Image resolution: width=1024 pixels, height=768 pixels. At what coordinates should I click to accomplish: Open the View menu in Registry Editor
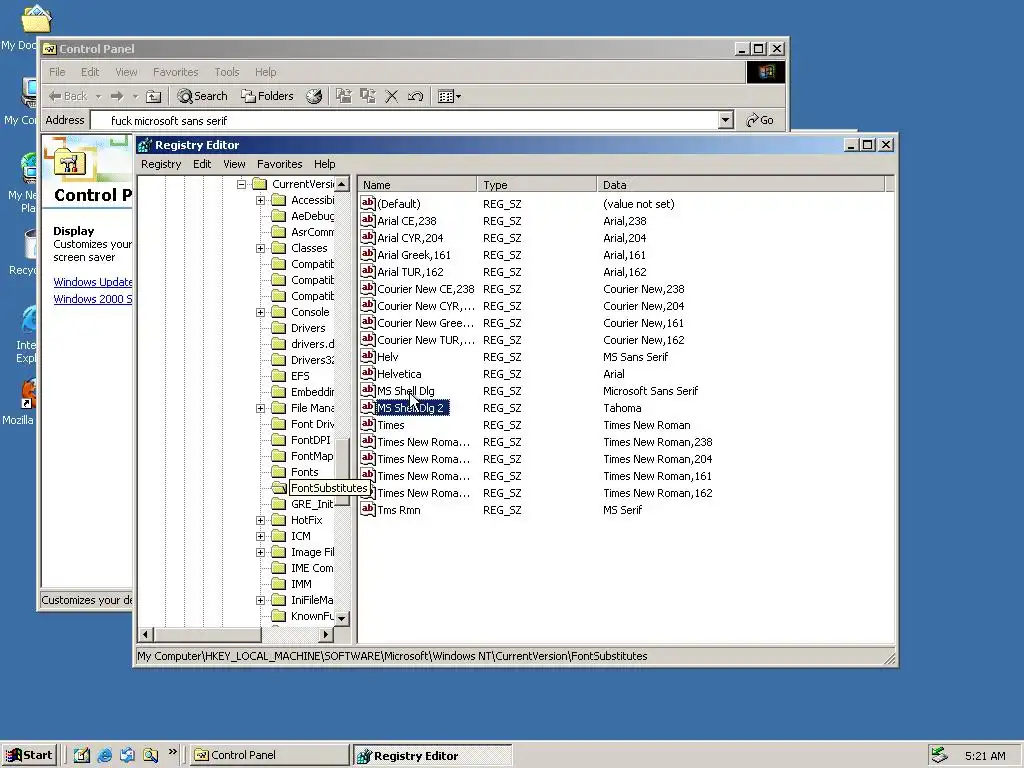coord(234,164)
